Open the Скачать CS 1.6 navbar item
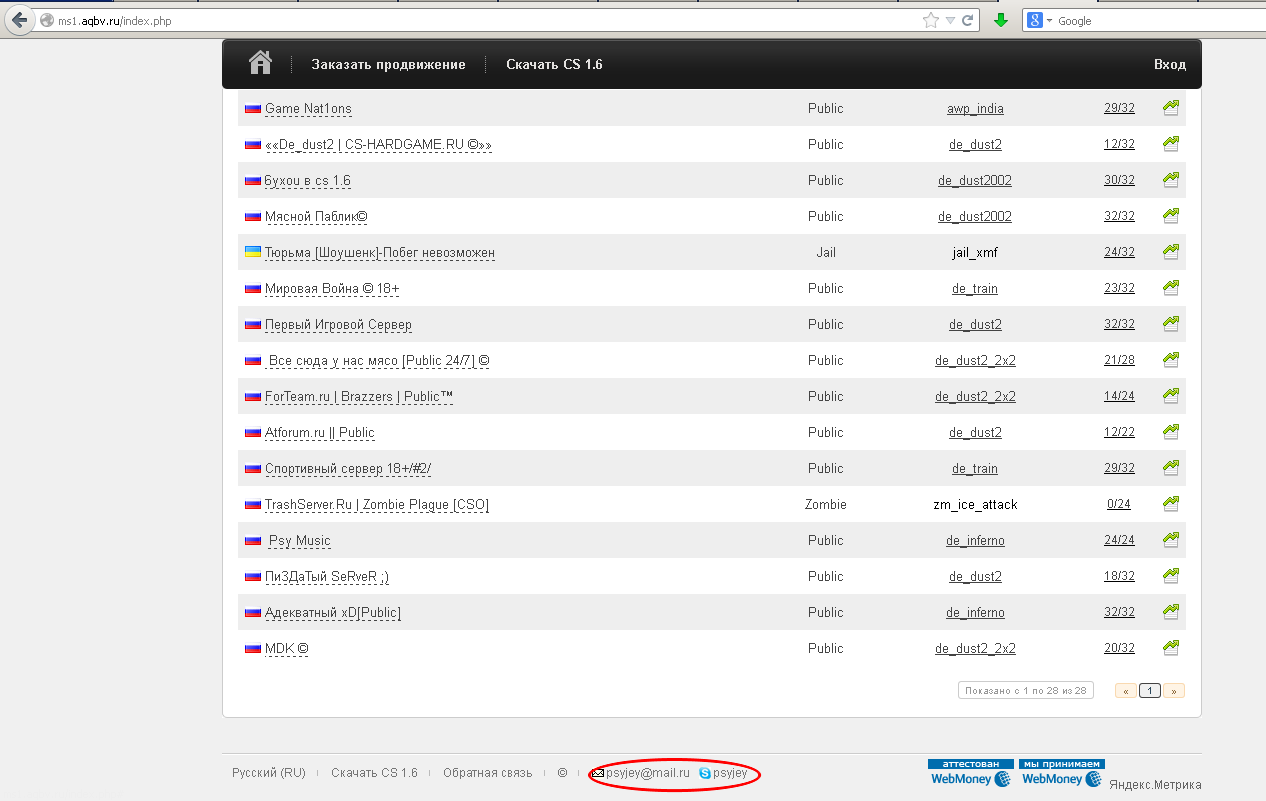1266x801 pixels. [554, 64]
